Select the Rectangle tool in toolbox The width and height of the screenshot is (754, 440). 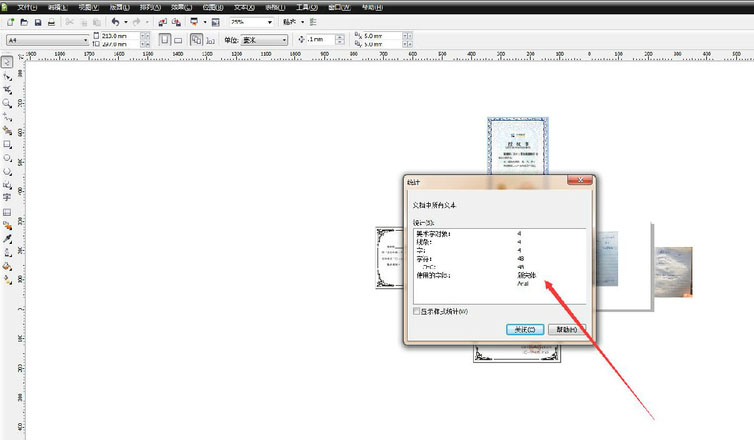pyautogui.click(x=7, y=144)
